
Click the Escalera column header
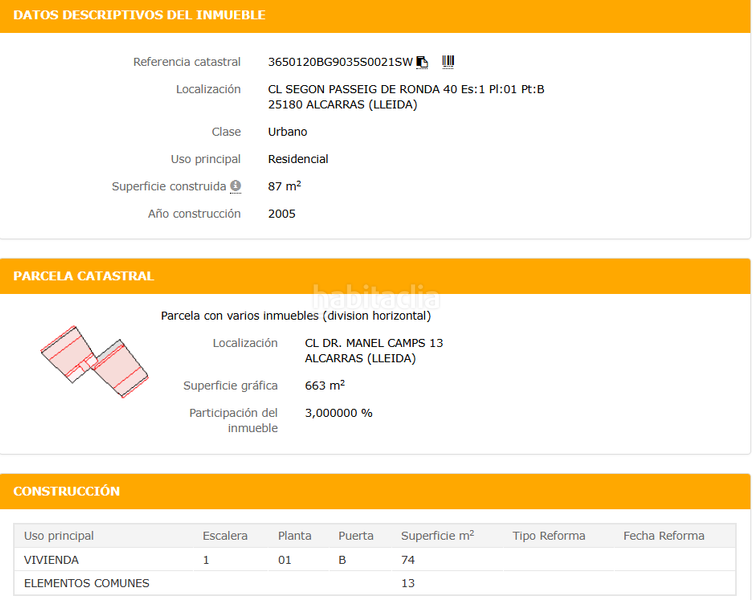[225, 536]
